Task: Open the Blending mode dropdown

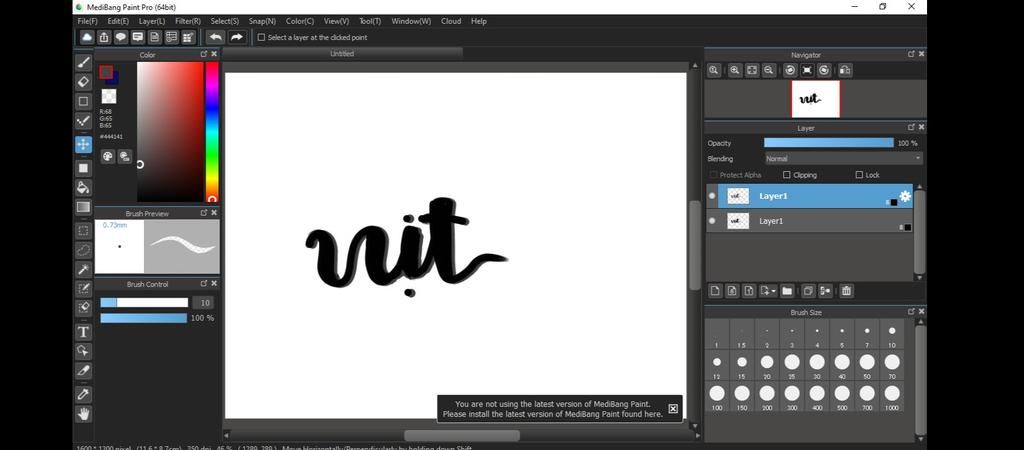Action: coord(843,159)
